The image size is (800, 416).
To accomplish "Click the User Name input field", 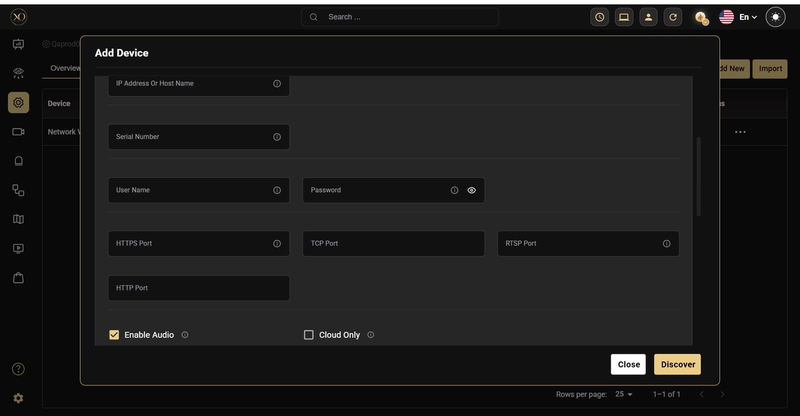I will coord(199,190).
